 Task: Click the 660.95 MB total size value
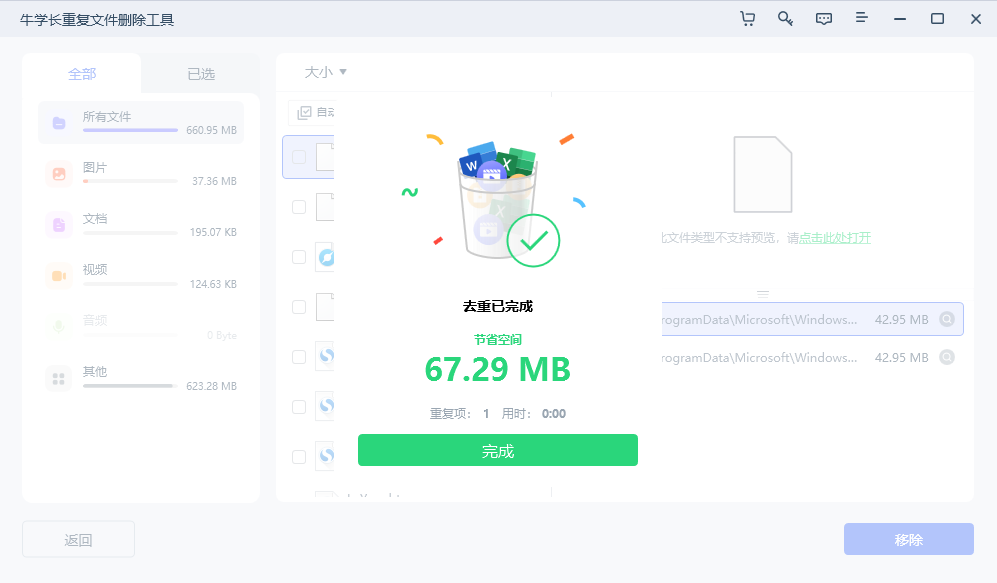coord(211,130)
